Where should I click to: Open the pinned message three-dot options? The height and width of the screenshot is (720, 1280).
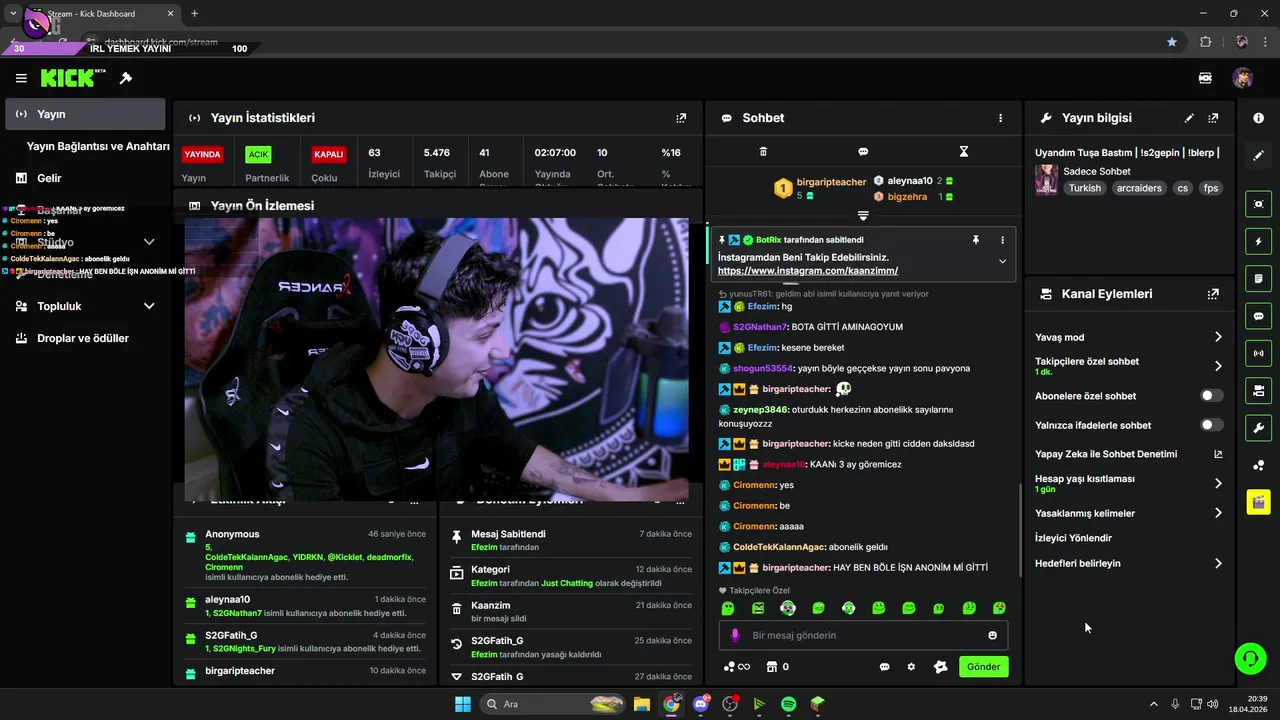tap(1002, 240)
